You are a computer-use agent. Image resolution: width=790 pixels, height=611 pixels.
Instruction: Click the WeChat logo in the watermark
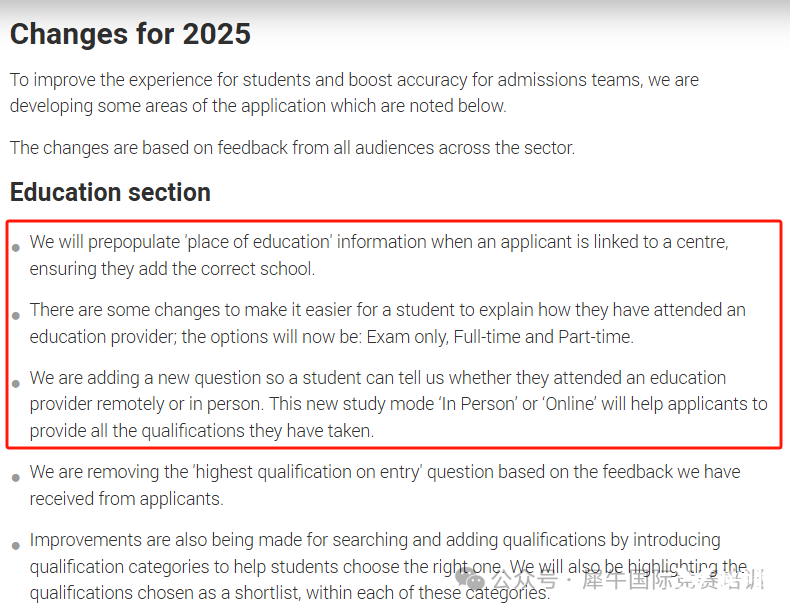(470, 579)
